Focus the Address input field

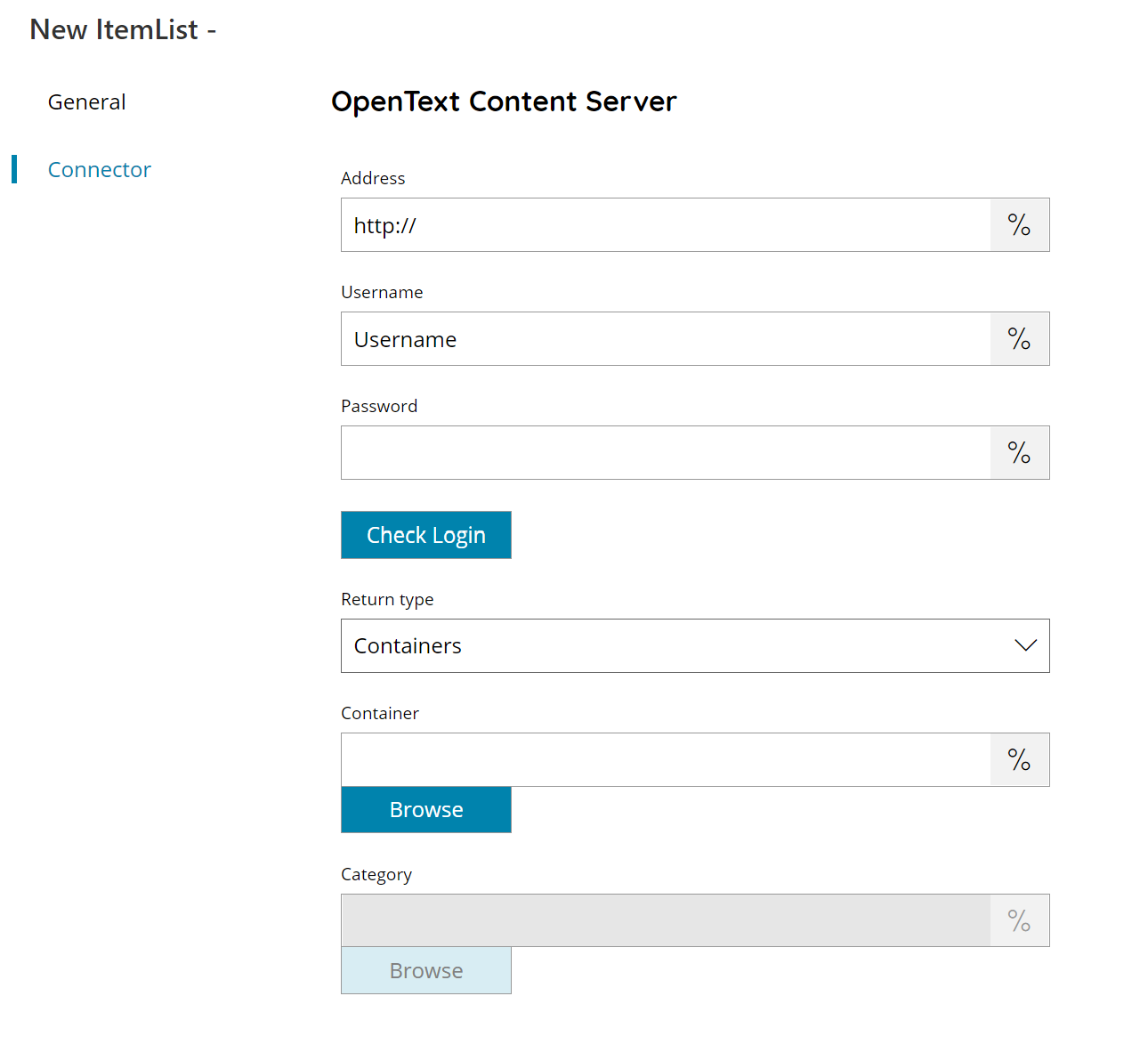[x=666, y=225]
